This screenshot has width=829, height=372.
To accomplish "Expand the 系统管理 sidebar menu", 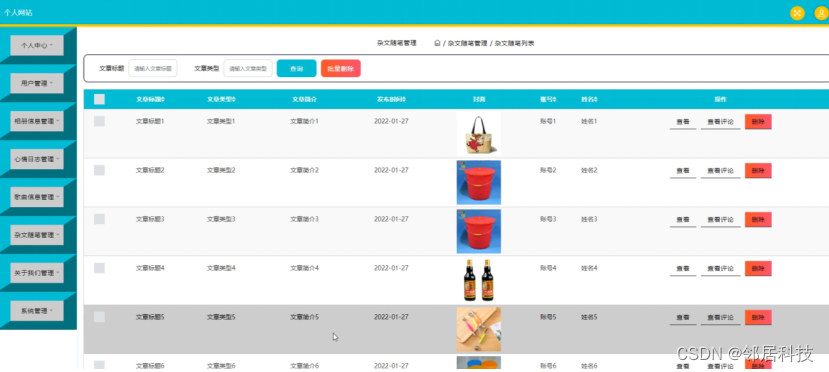I will pos(37,311).
